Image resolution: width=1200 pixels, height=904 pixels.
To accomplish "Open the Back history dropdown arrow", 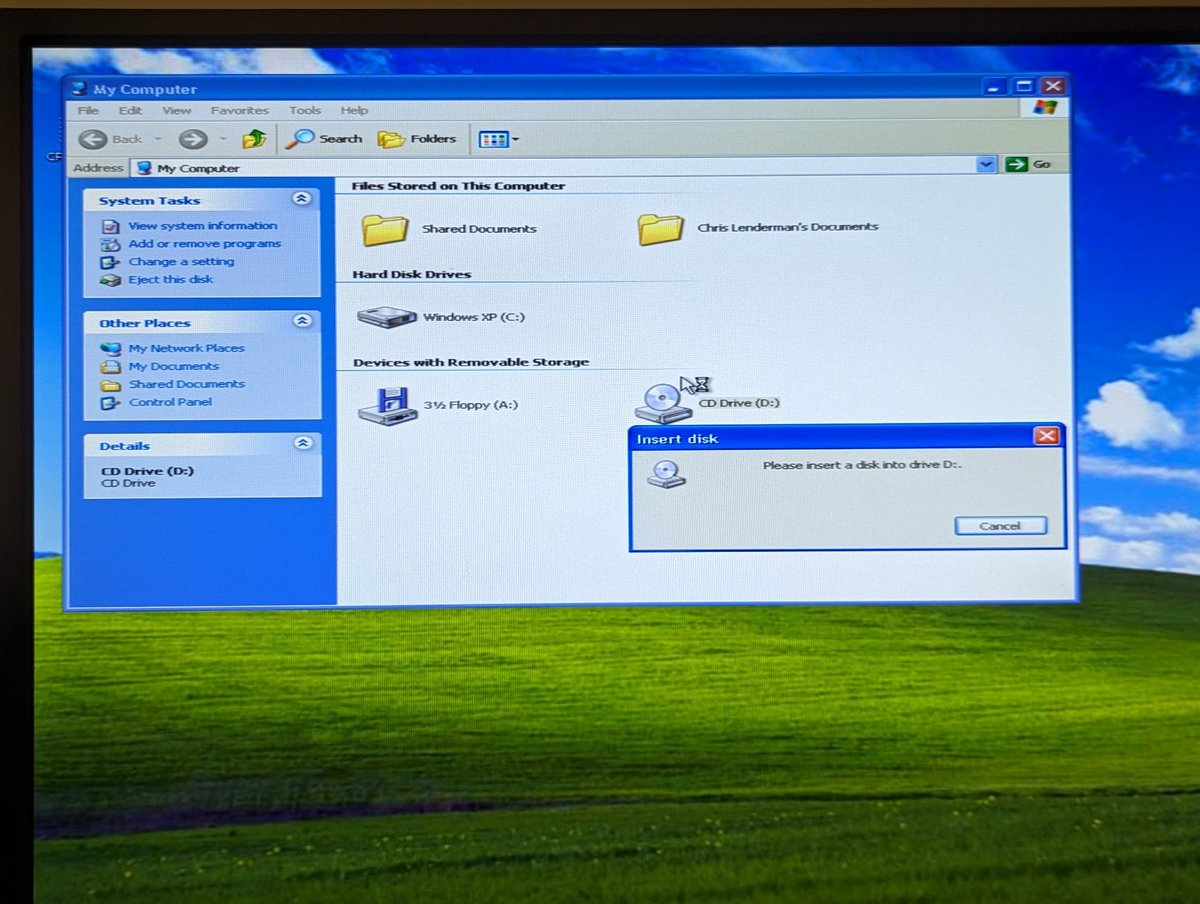I will click(158, 139).
